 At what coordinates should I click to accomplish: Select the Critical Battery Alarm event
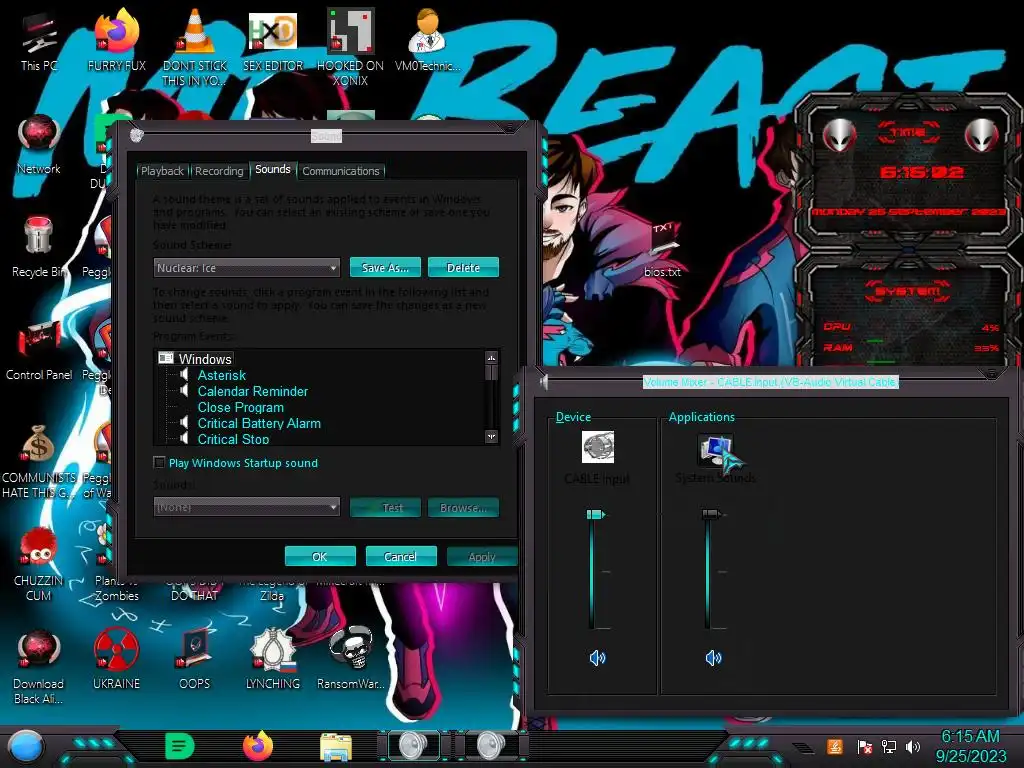coord(259,423)
